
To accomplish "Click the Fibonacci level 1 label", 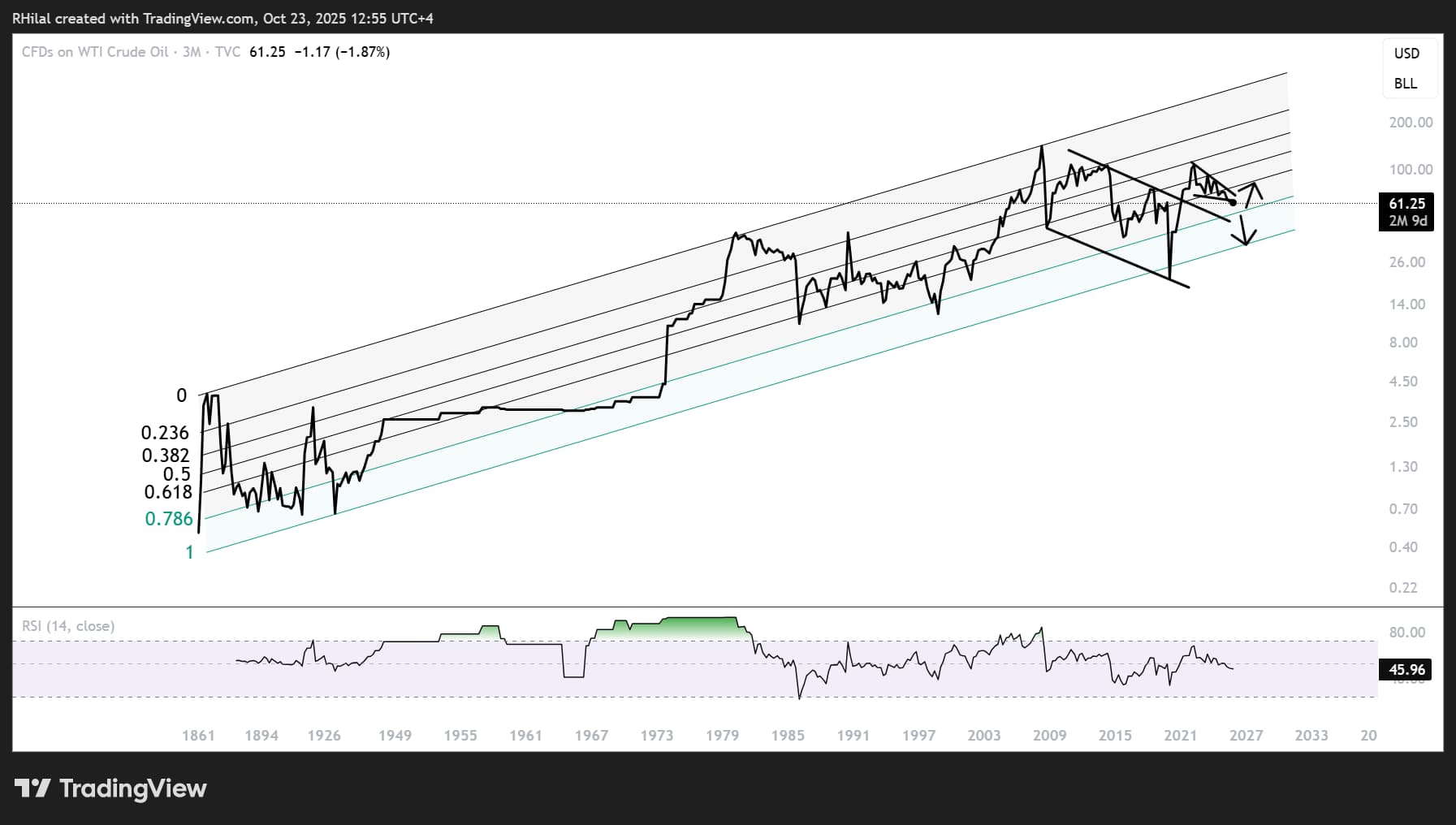I will coord(190,553).
